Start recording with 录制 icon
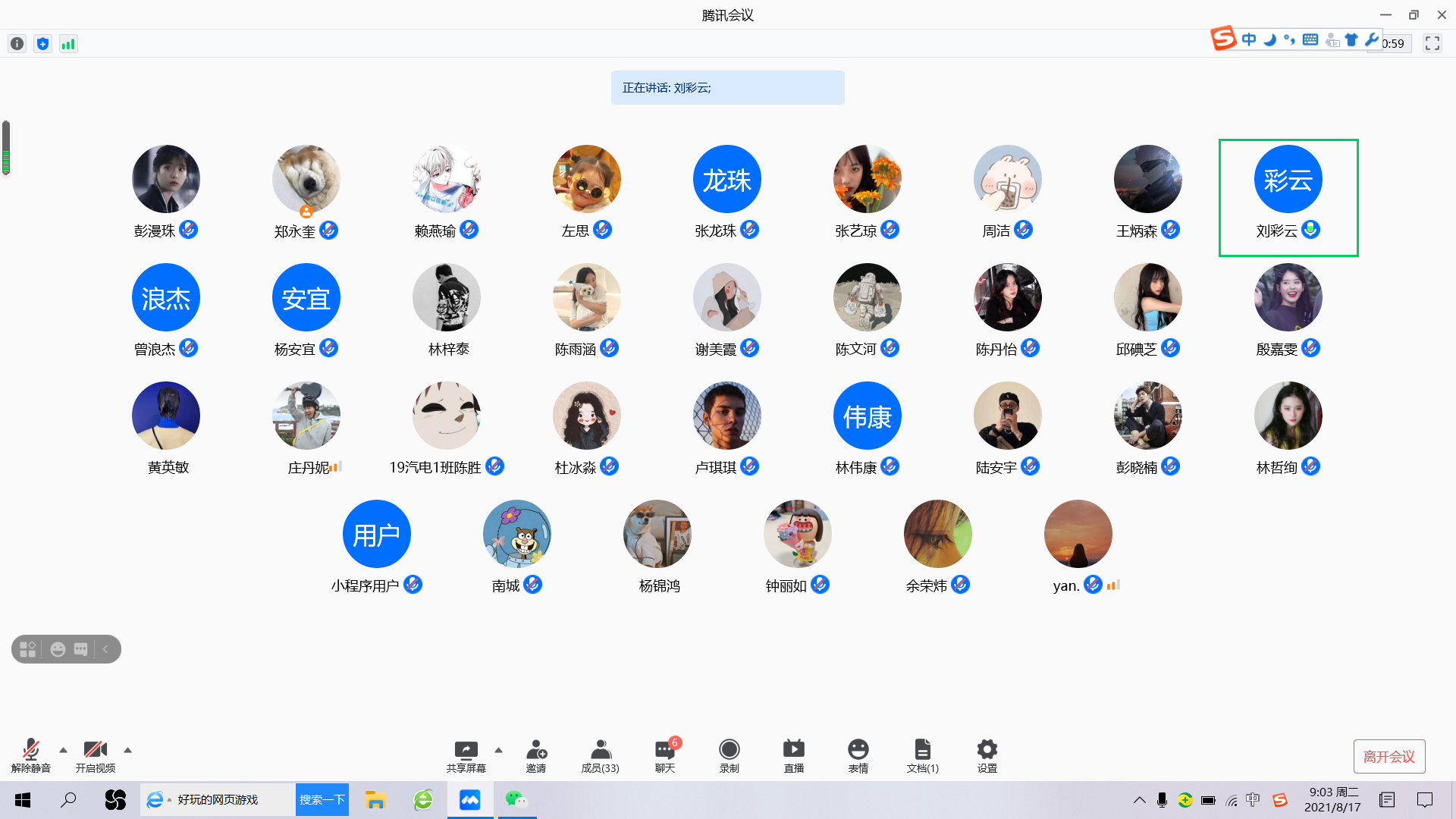Screen dimensions: 1456x819 (729, 755)
